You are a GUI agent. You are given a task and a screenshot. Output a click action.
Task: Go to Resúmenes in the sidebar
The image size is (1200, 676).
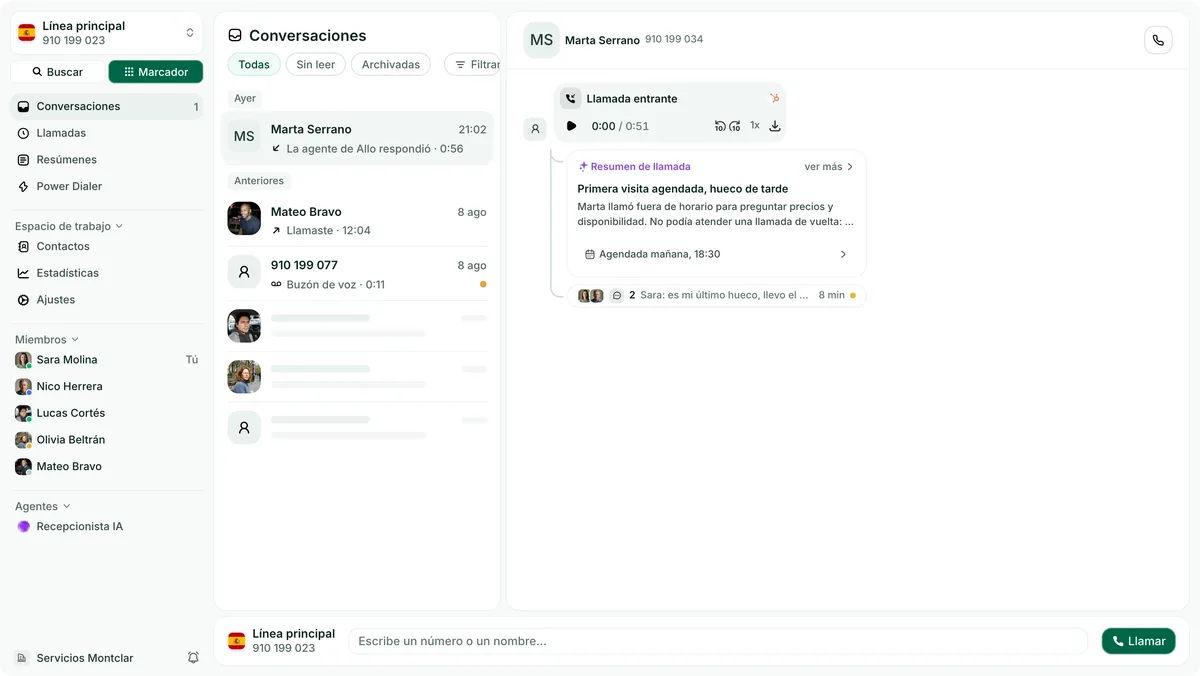pos(106,160)
